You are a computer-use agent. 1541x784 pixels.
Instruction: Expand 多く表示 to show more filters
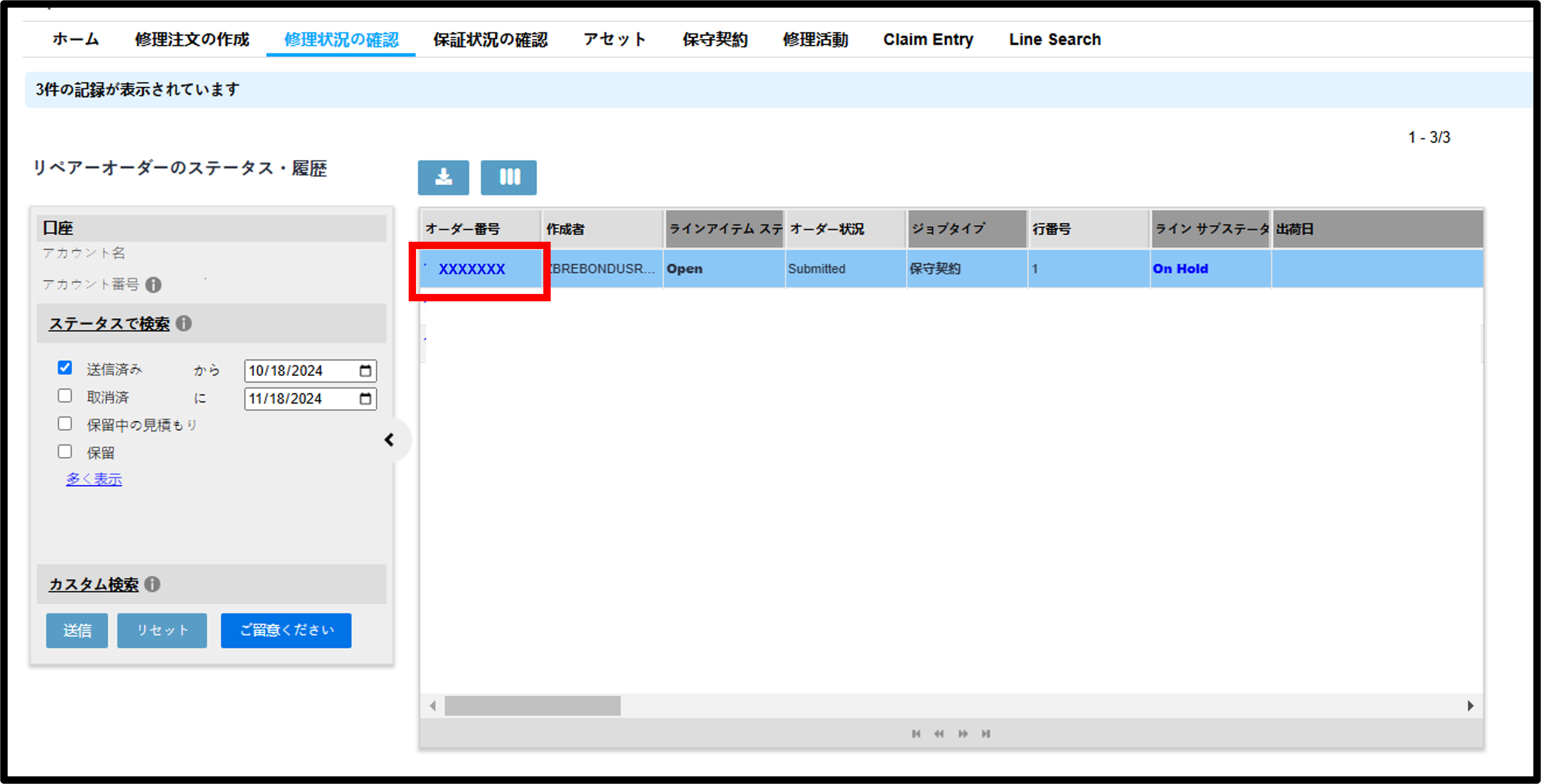[95, 478]
